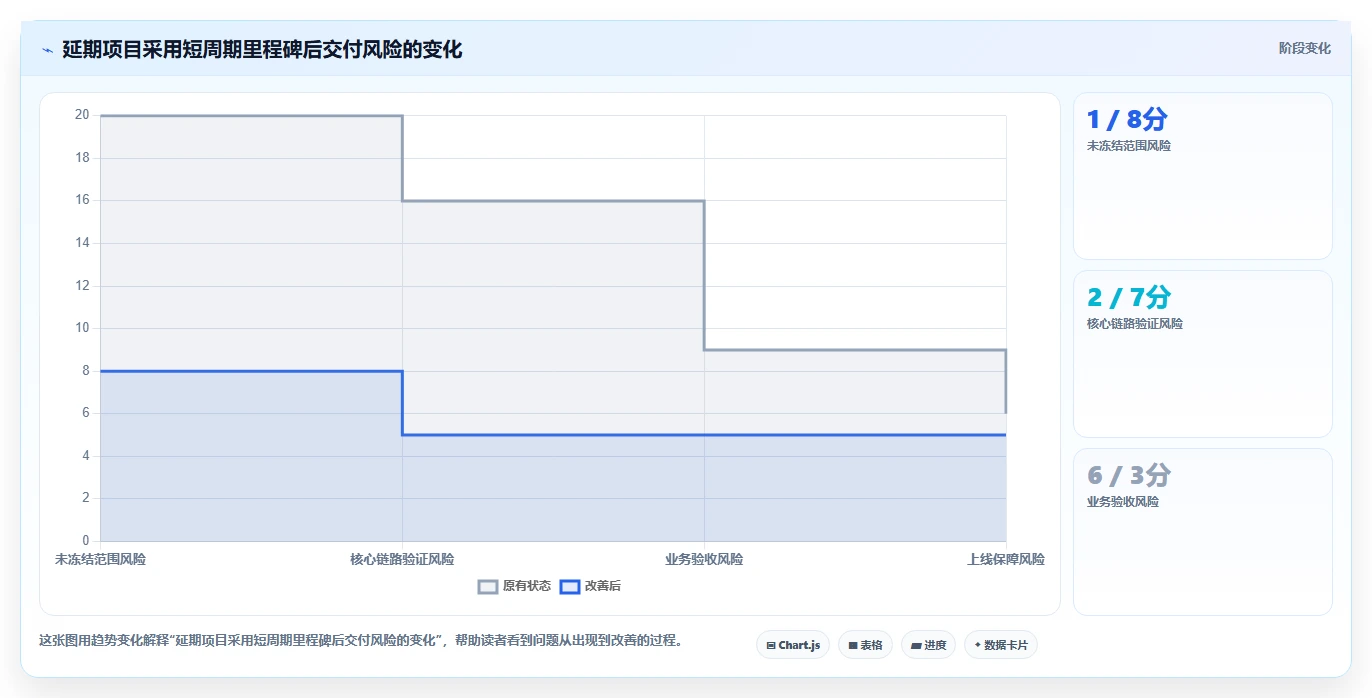Select the 进度 tag chip
Screen dimensions: 1372x698
pyautogui.click(x=928, y=645)
